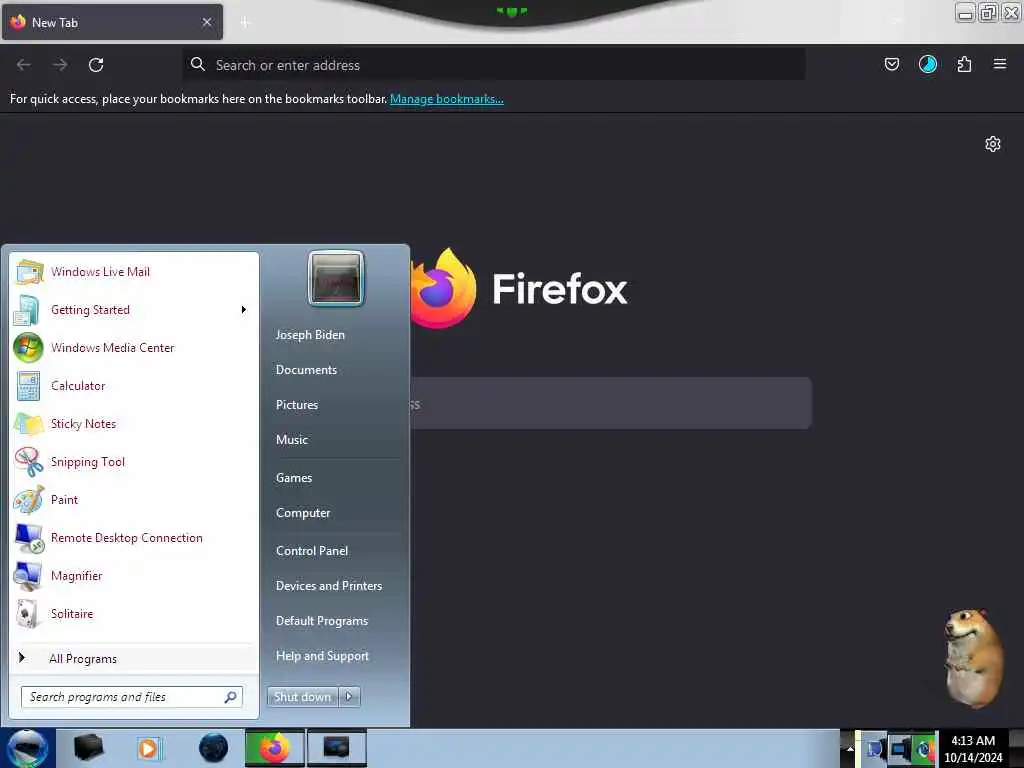Open Firefox extensions puzzle icon
The image size is (1024, 768).
(964, 64)
